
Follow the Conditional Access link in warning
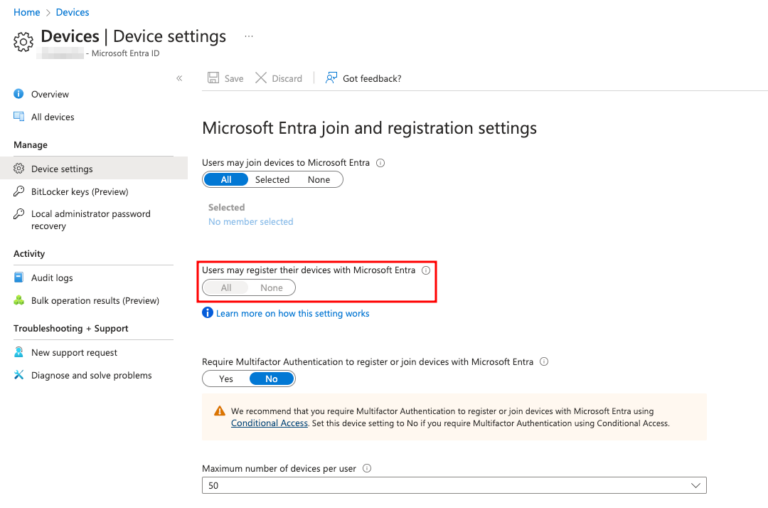click(x=269, y=423)
